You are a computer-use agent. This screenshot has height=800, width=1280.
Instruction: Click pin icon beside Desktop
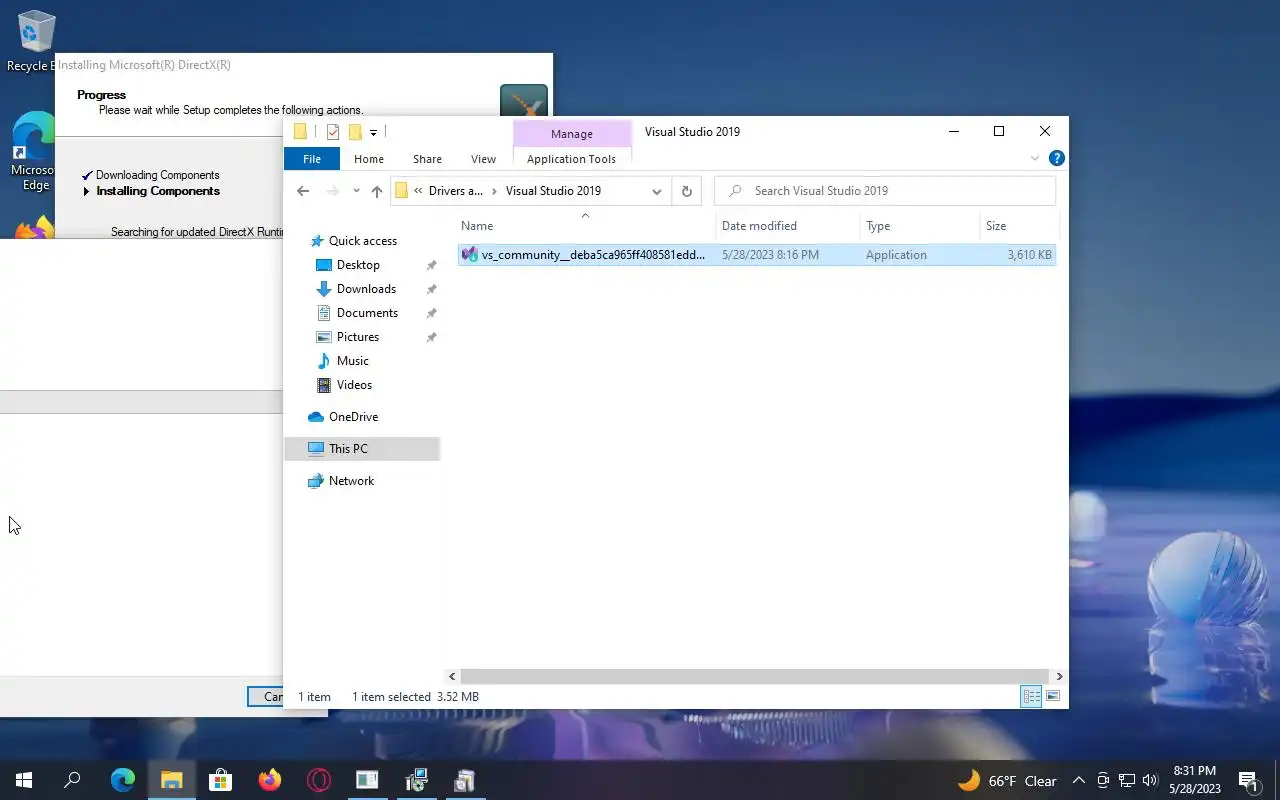[431, 265]
